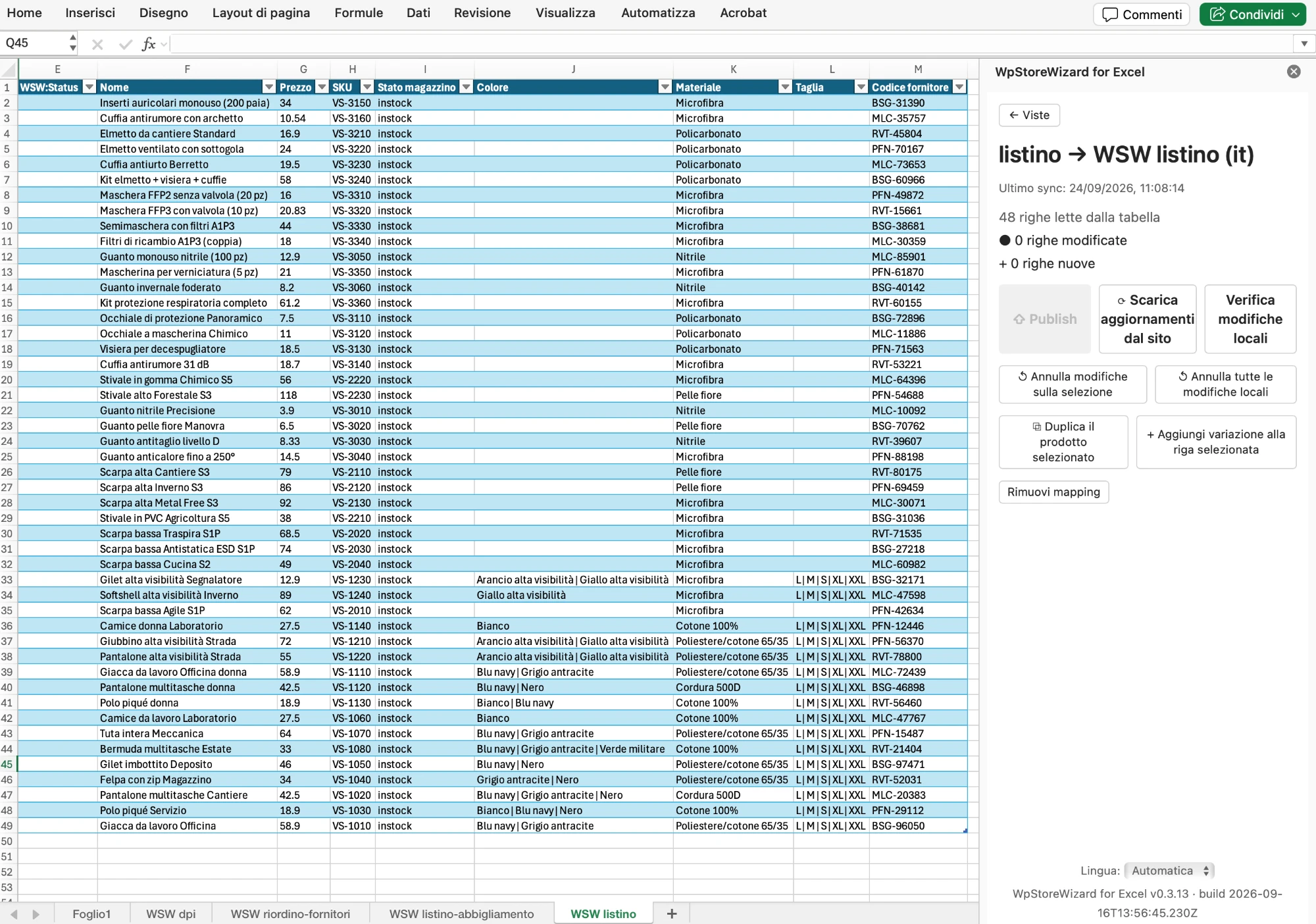
Task: Click the confirm formula checkmark icon
Action: (x=125, y=44)
